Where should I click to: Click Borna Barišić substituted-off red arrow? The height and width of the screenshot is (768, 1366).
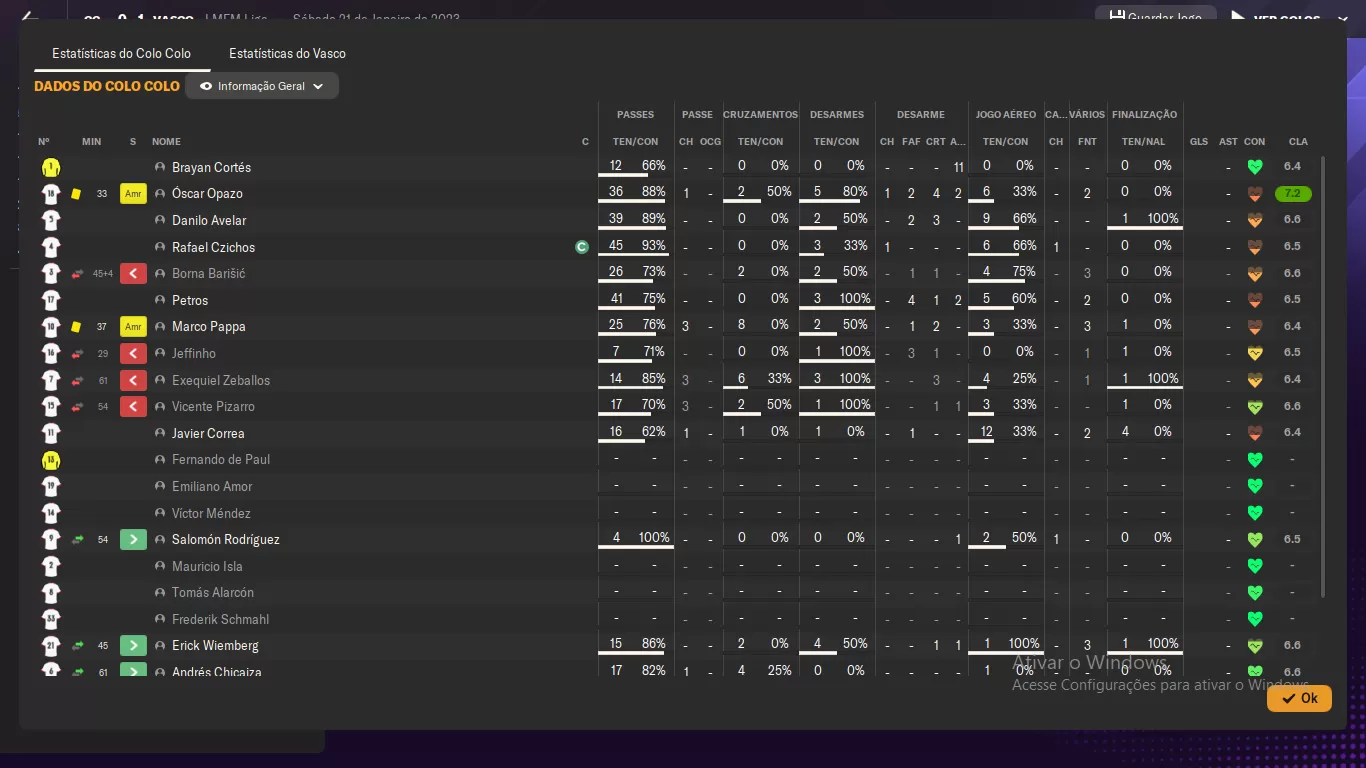[133, 273]
